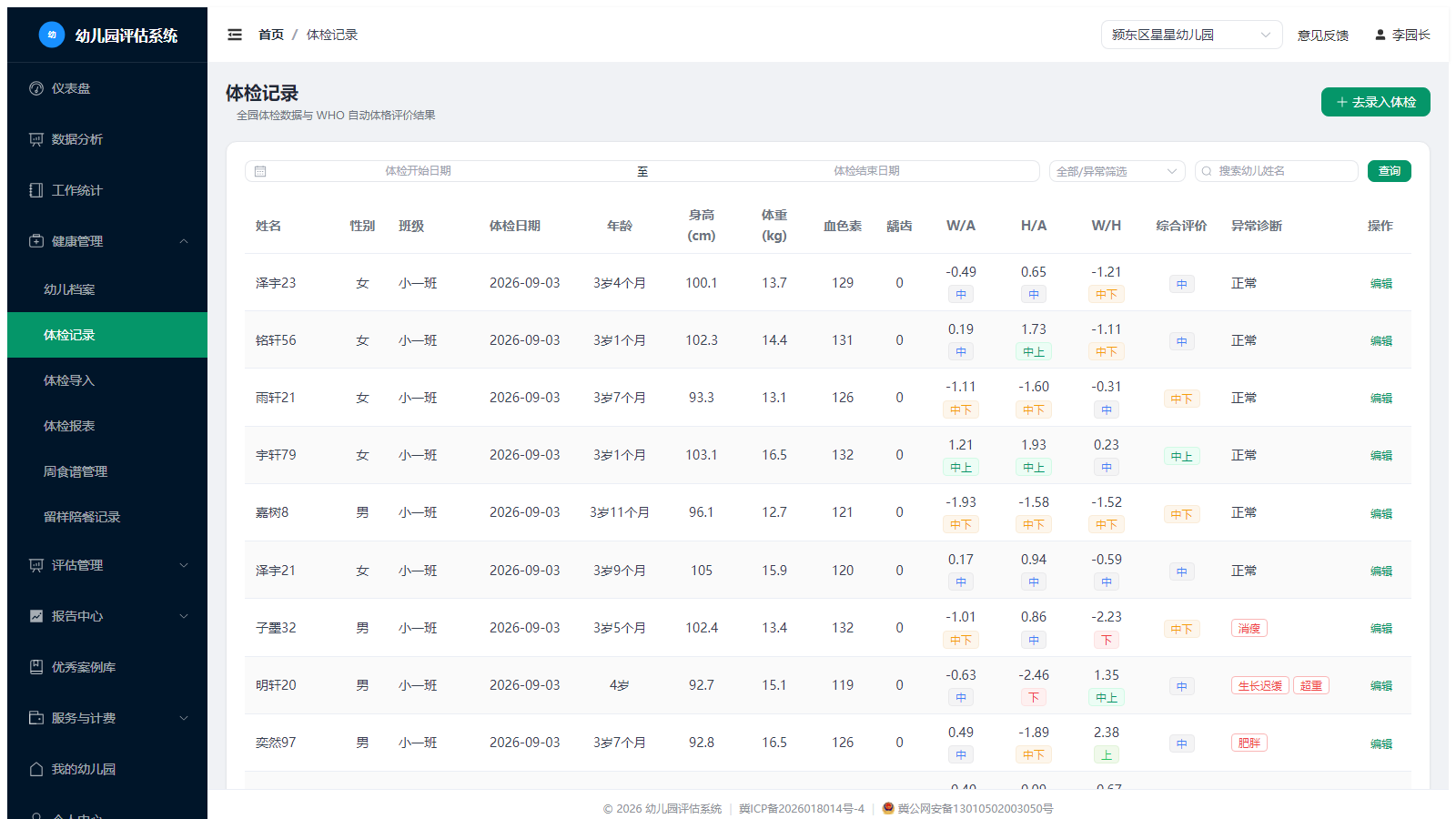Expand the 报告中心 menu chevron
The height and width of the screenshot is (819, 1456).
click(184, 616)
